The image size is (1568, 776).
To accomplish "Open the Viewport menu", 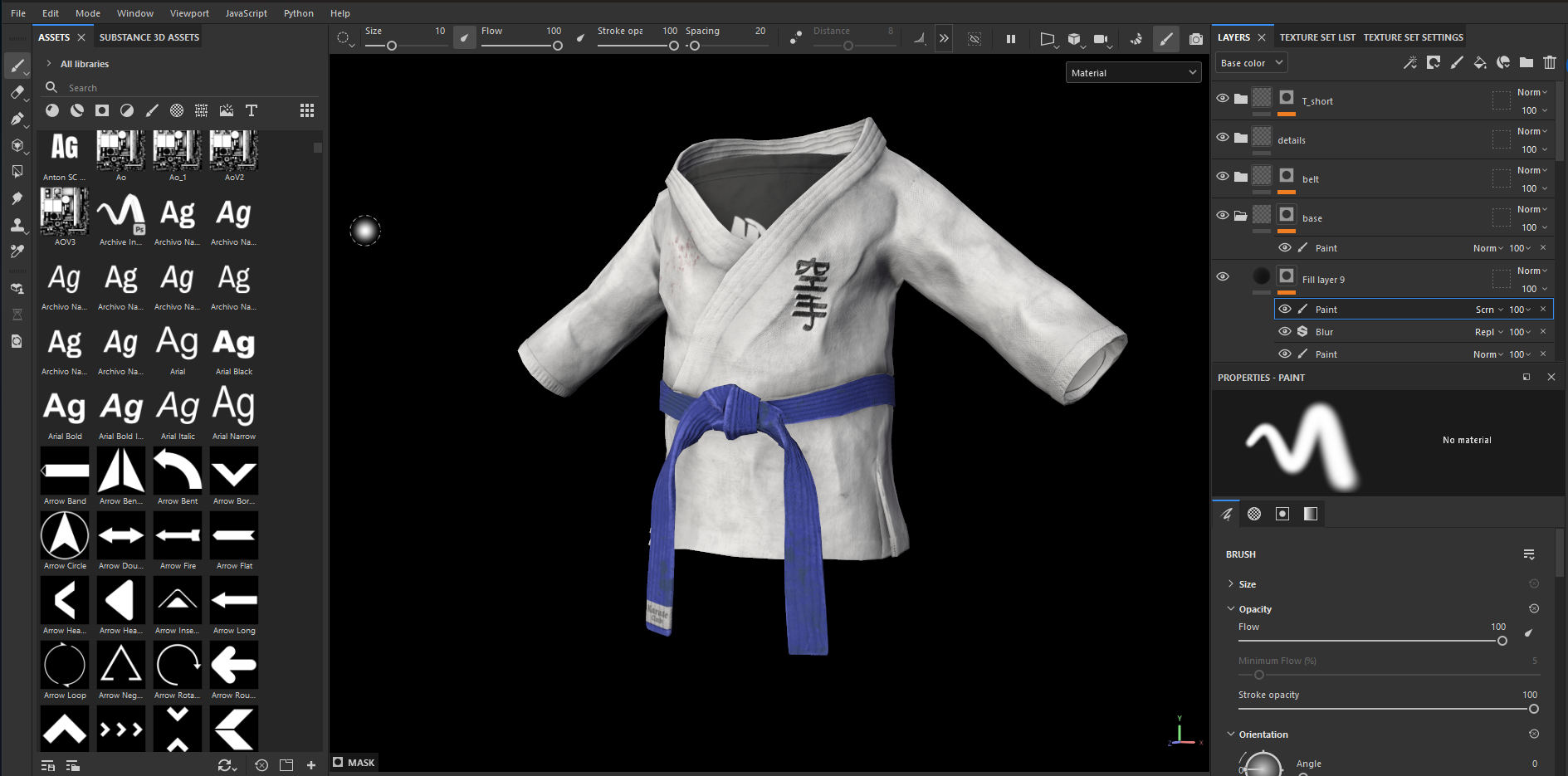I will [189, 13].
